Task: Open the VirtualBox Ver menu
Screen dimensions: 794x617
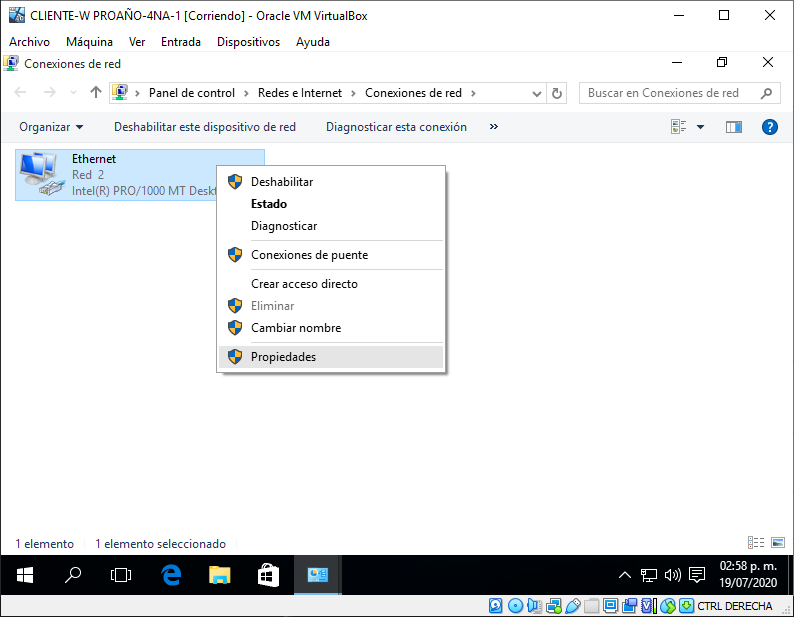Action: [x=137, y=42]
